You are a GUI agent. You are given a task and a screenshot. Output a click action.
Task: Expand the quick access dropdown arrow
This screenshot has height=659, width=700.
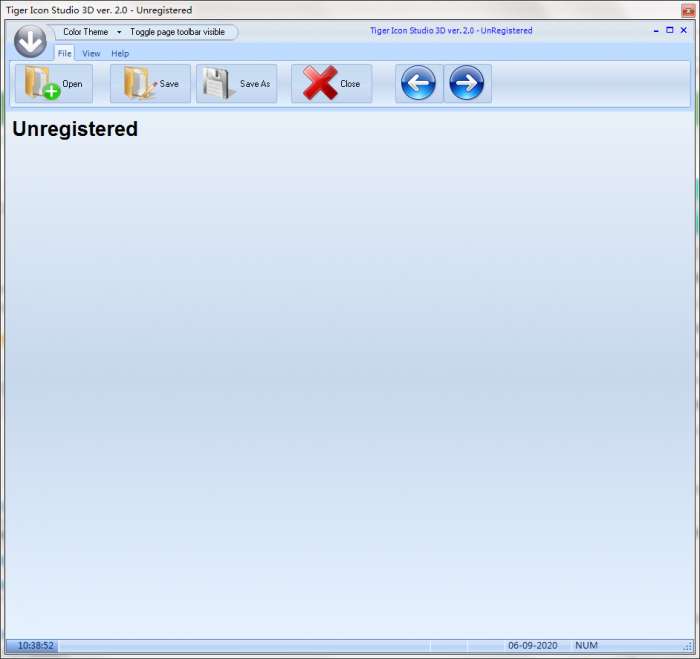coord(119,32)
